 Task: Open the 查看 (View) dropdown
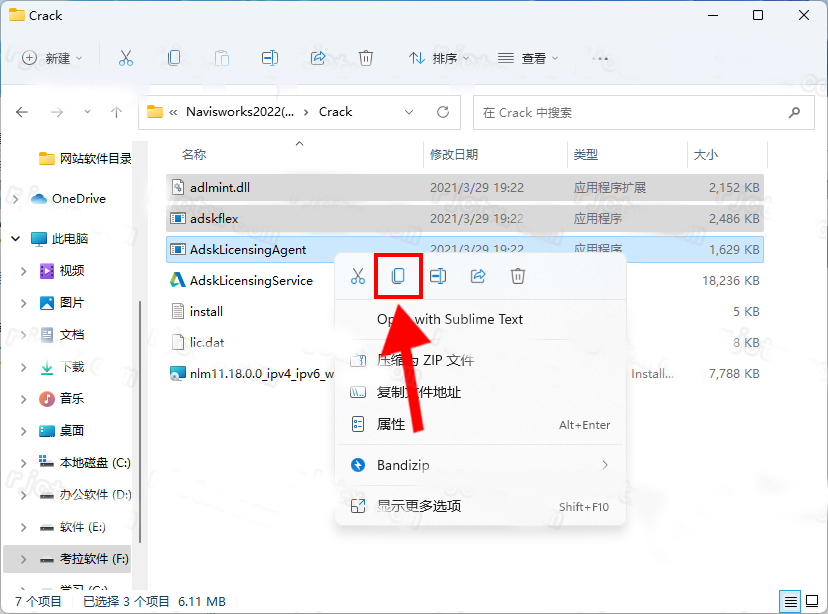click(x=528, y=58)
